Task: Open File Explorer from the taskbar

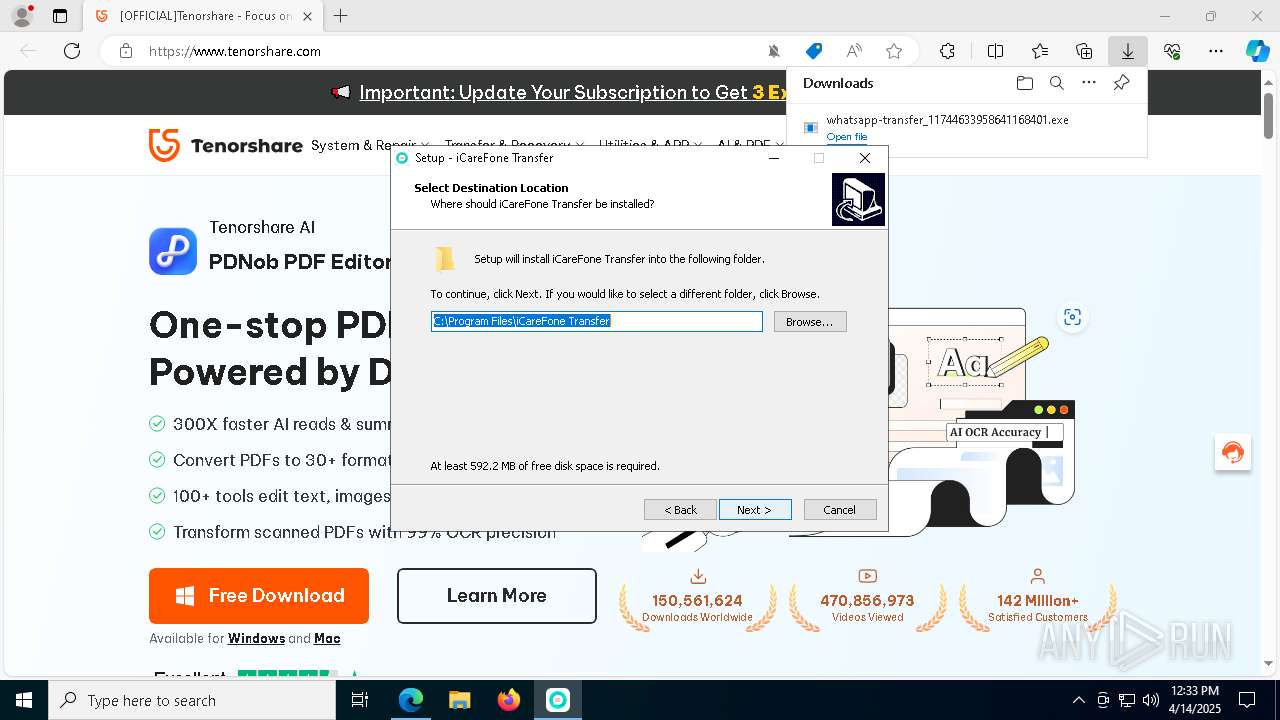Action: pyautogui.click(x=460, y=700)
